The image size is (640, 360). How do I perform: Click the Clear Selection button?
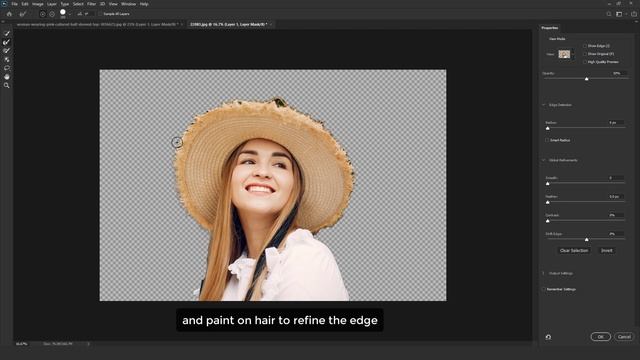pos(574,251)
